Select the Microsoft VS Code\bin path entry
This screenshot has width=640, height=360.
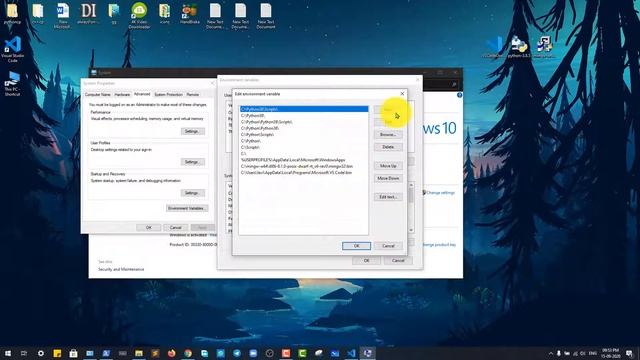tap(304, 173)
